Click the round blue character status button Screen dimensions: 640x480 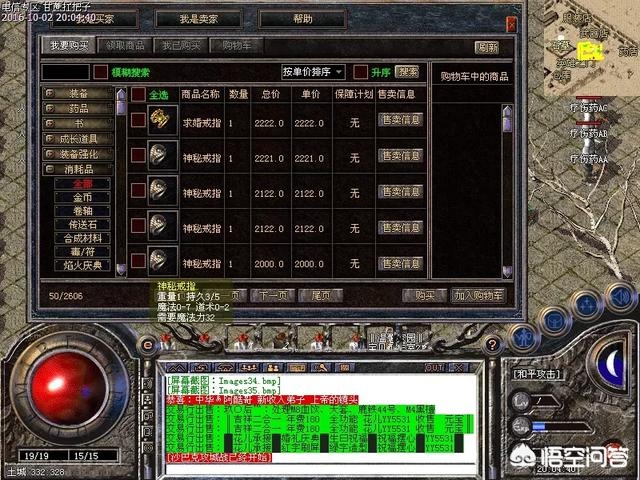(x=524, y=339)
